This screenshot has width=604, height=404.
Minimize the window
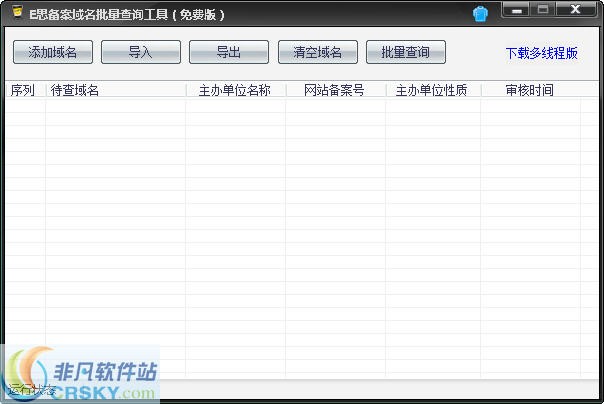coord(517,10)
